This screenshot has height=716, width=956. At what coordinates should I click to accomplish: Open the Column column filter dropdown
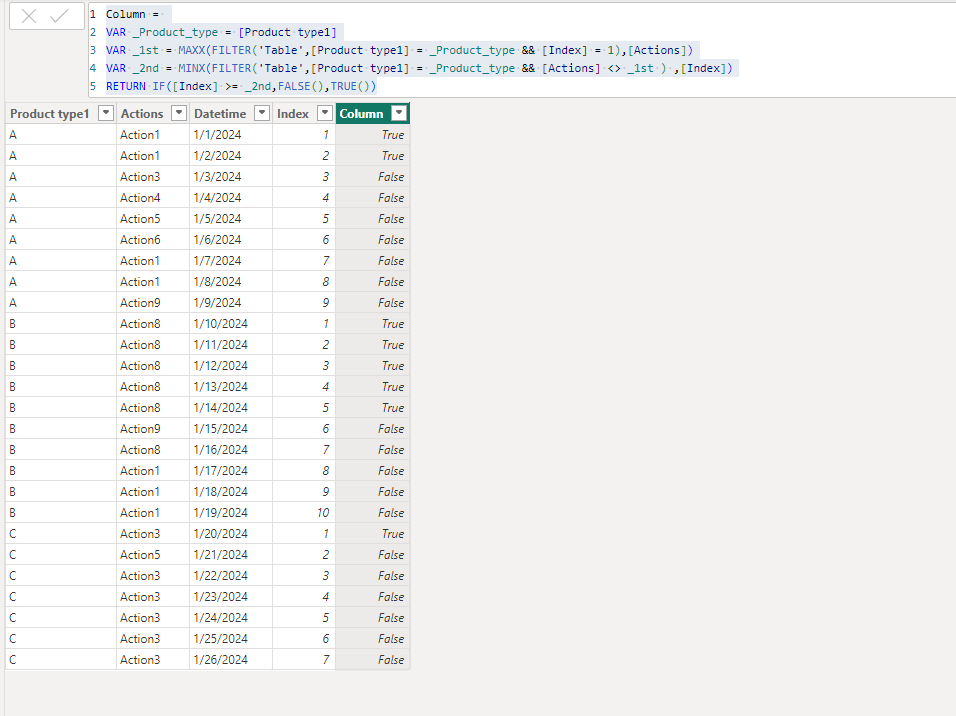click(x=399, y=113)
